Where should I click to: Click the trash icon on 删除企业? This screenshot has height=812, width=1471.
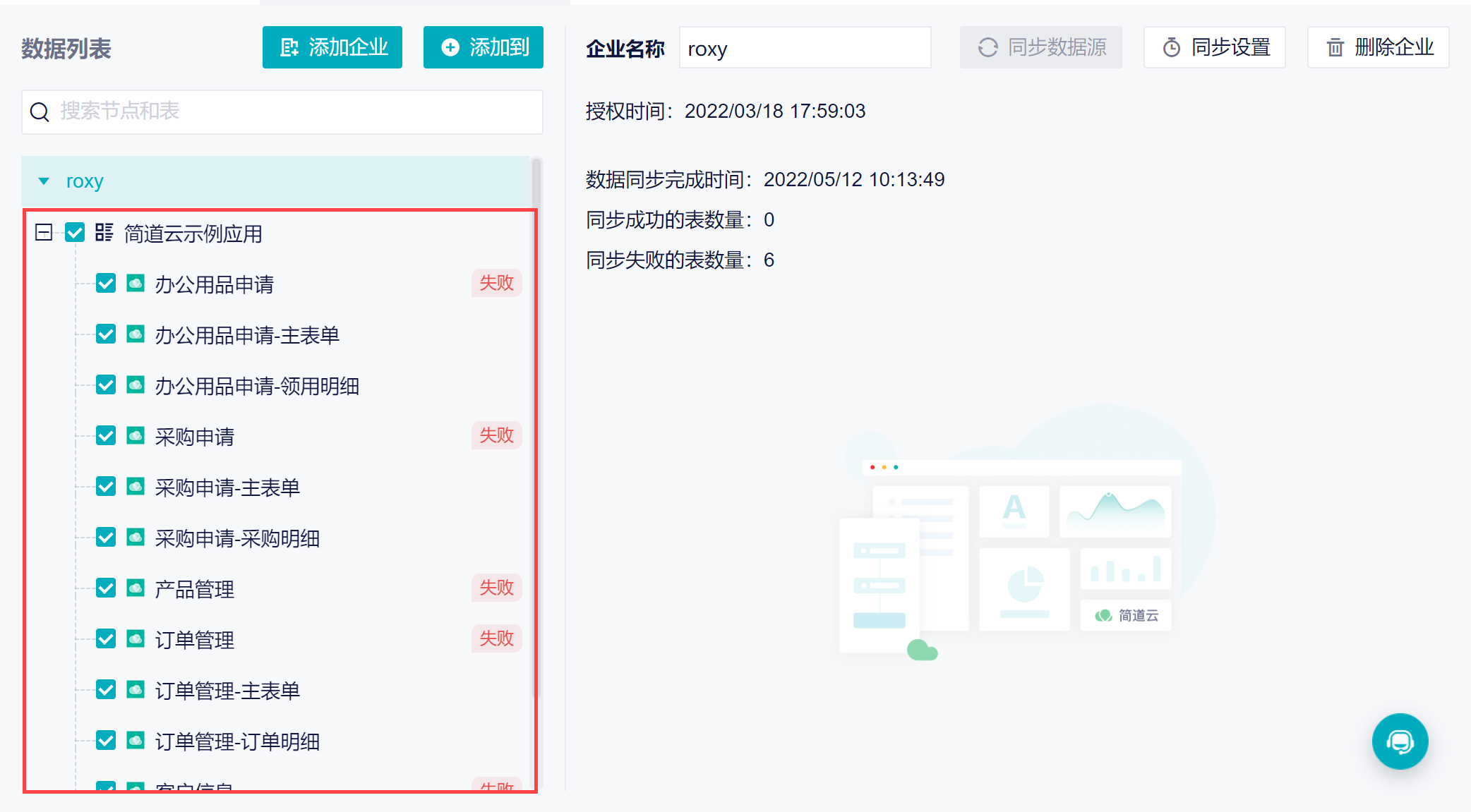[1335, 48]
